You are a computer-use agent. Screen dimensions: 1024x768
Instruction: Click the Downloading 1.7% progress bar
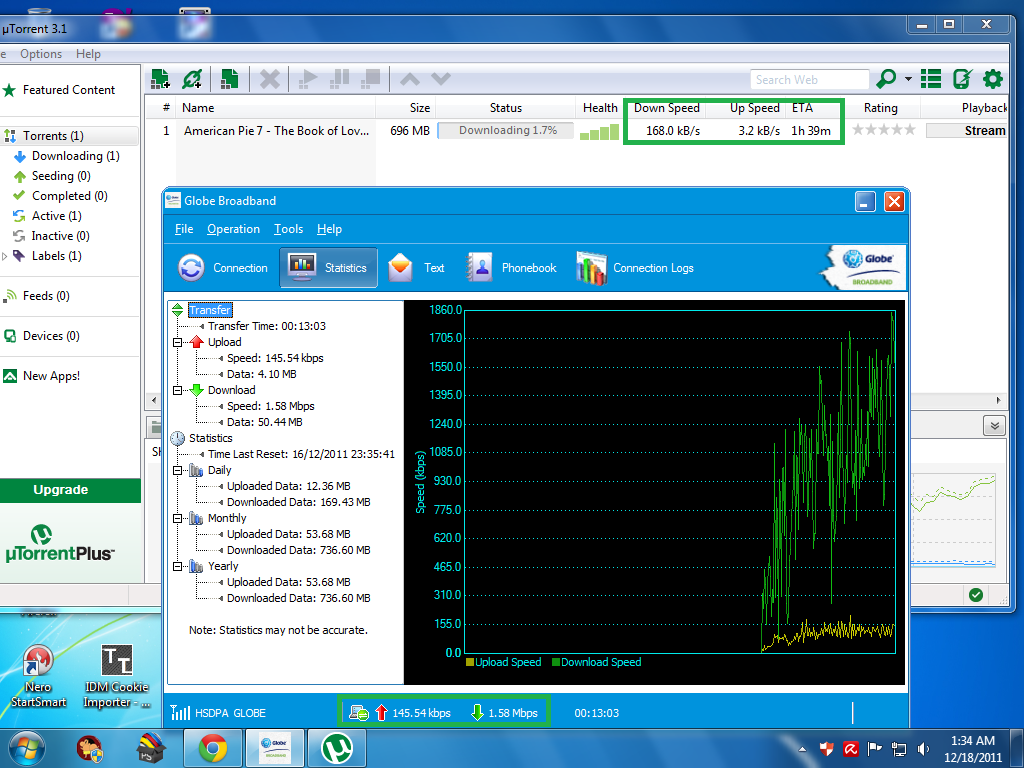pos(505,131)
